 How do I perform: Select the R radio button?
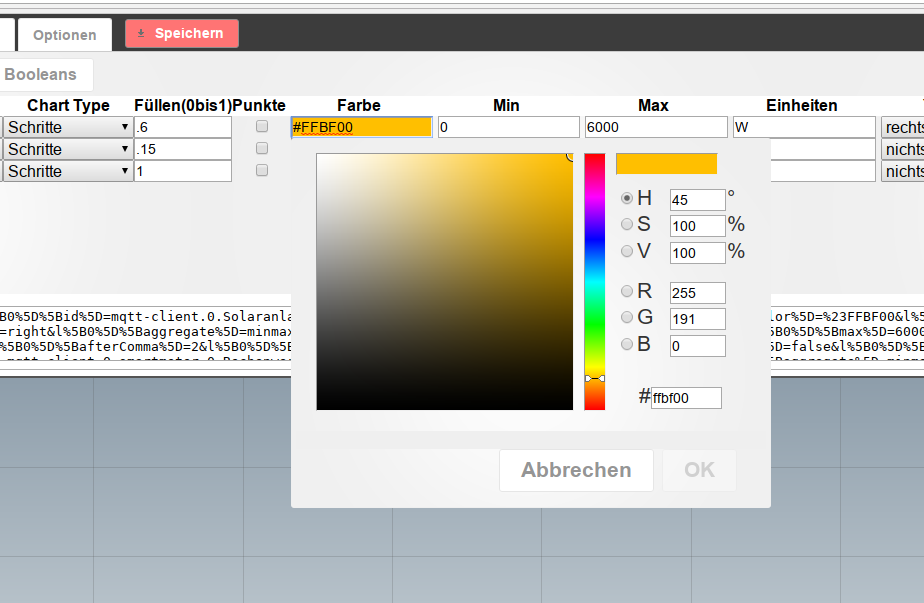pyautogui.click(x=627, y=292)
